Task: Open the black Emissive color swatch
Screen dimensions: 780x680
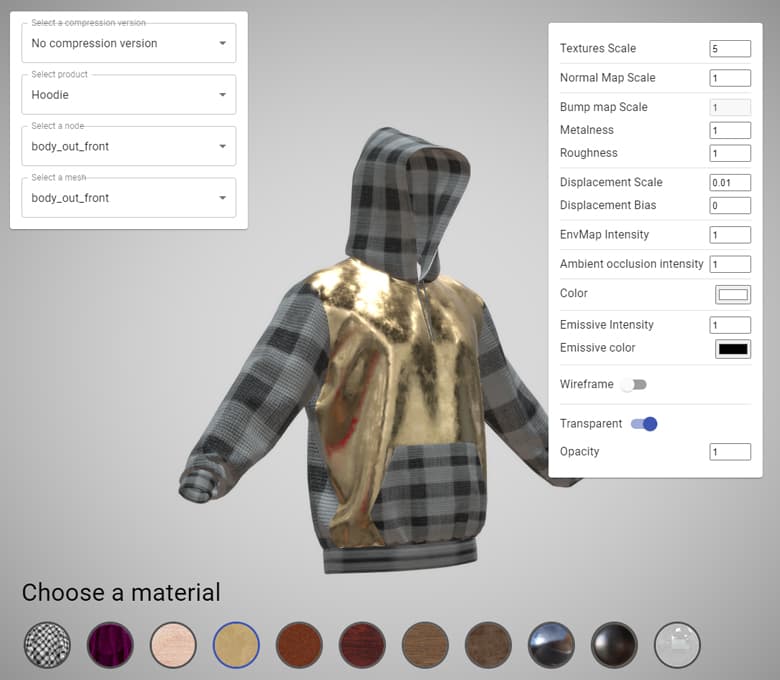Action: (732, 349)
